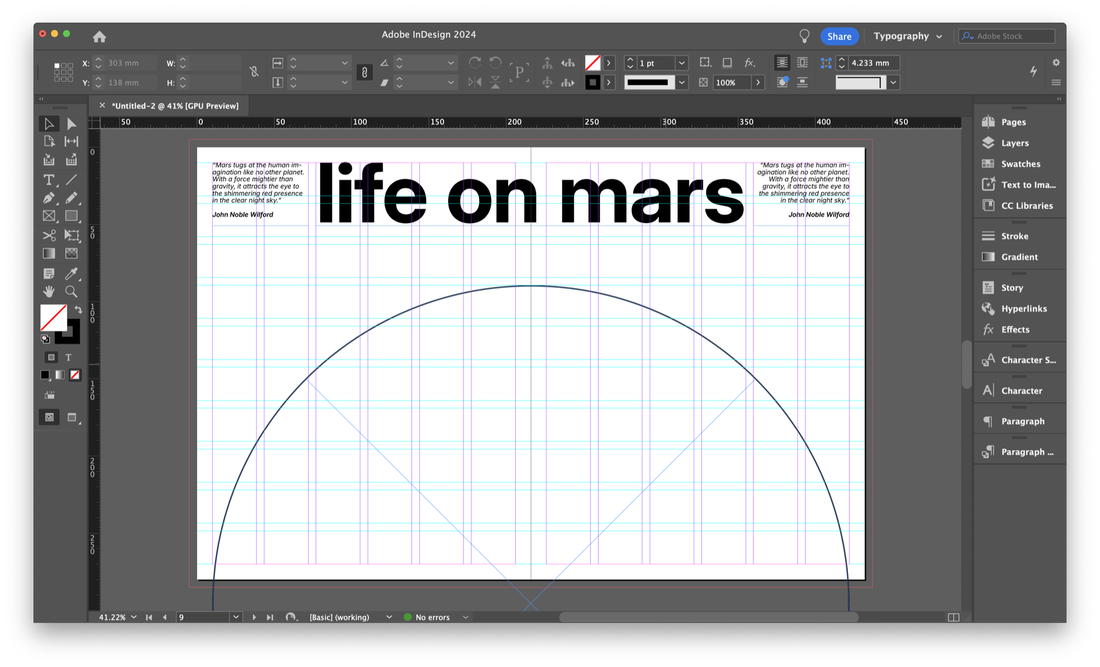The width and height of the screenshot is (1100, 667).
Task: Select the Rectangle Frame tool
Action: pyautogui.click(x=49, y=216)
